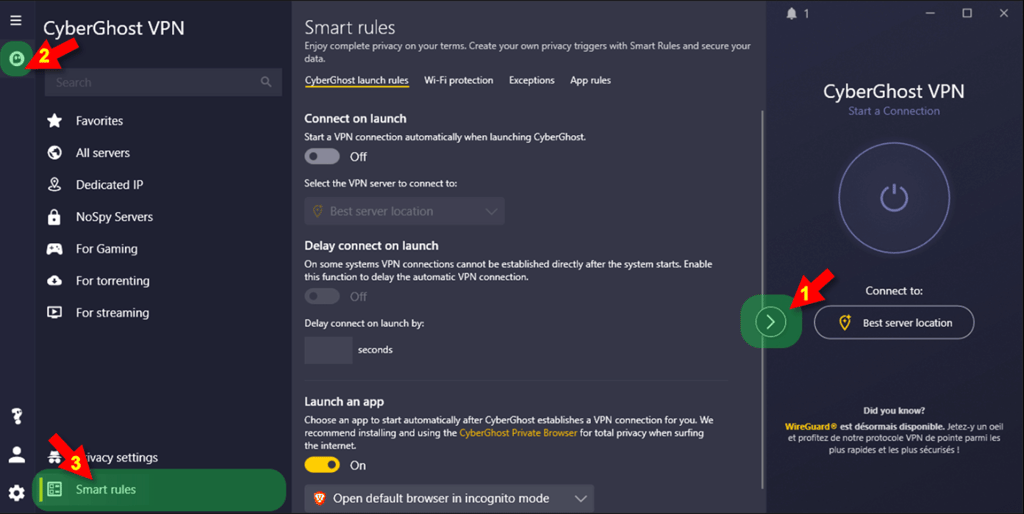Switch to Wi-Fi protection tab
Screen dimensions: 1024x514
click(x=458, y=80)
